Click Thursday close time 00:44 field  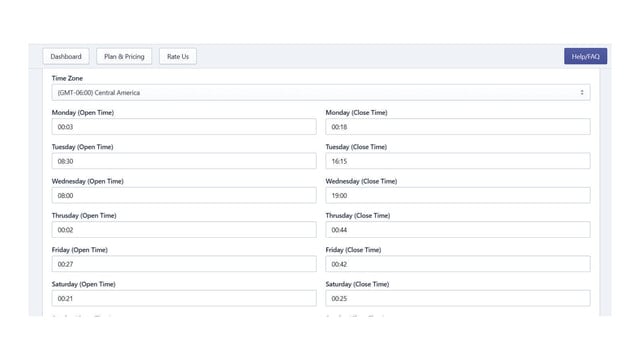tap(458, 230)
